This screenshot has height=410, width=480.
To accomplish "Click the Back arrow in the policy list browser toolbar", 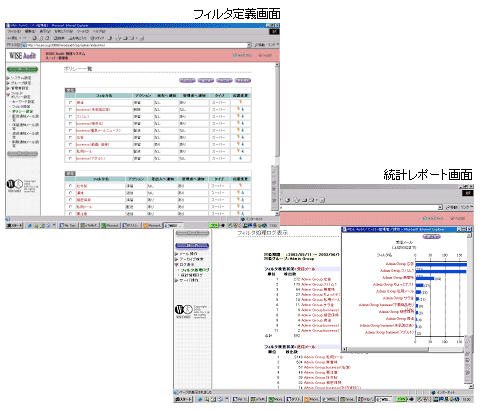I will (11, 38).
